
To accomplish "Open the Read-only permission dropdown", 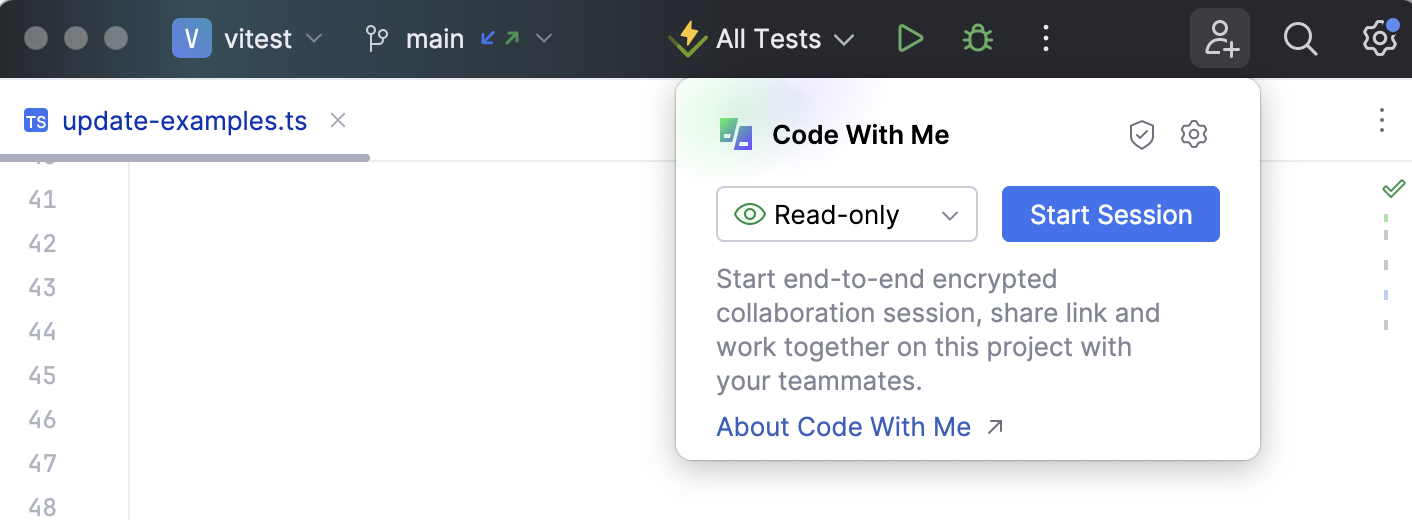I will [x=847, y=214].
